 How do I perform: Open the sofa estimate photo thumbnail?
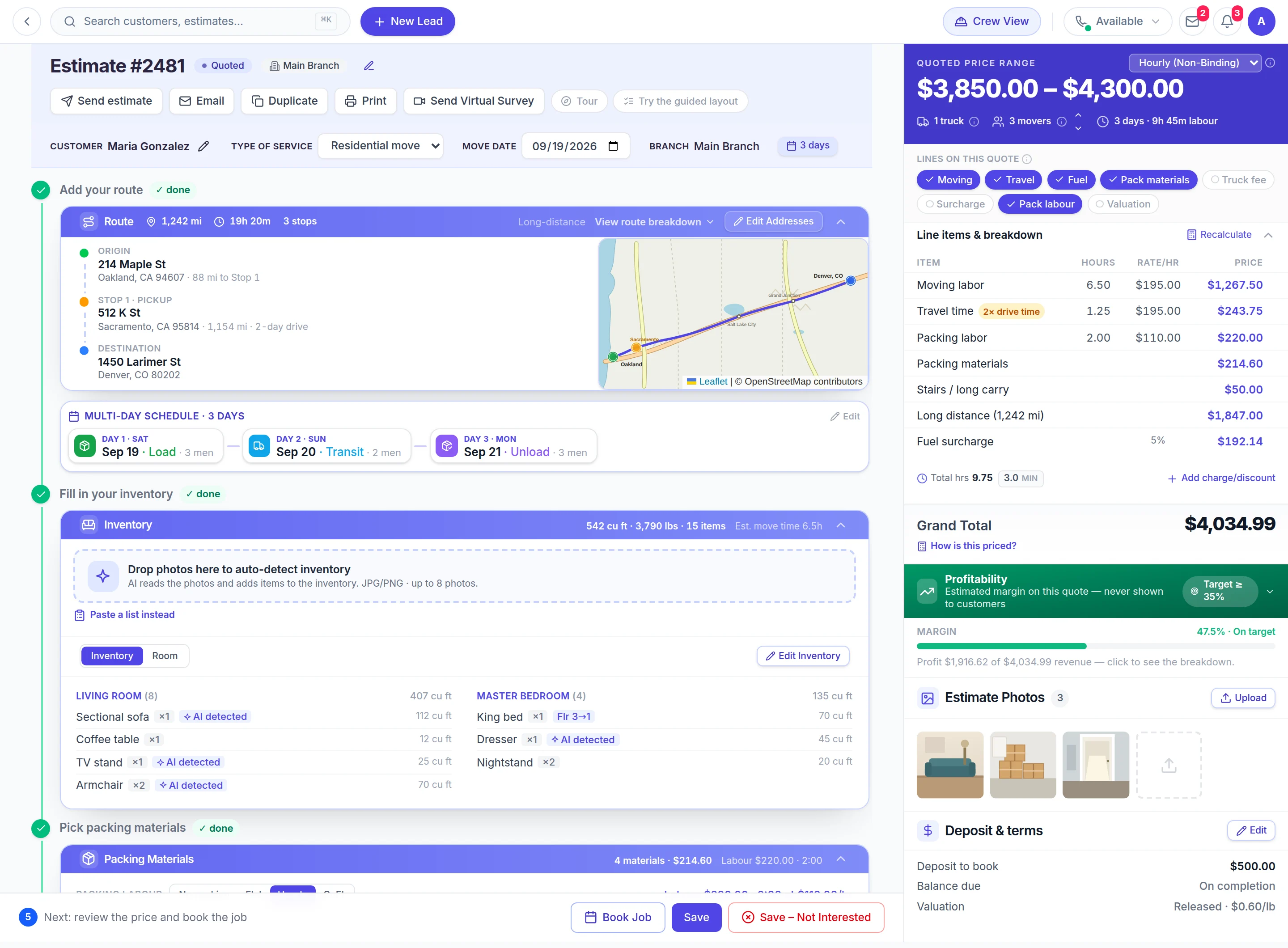coord(950,764)
